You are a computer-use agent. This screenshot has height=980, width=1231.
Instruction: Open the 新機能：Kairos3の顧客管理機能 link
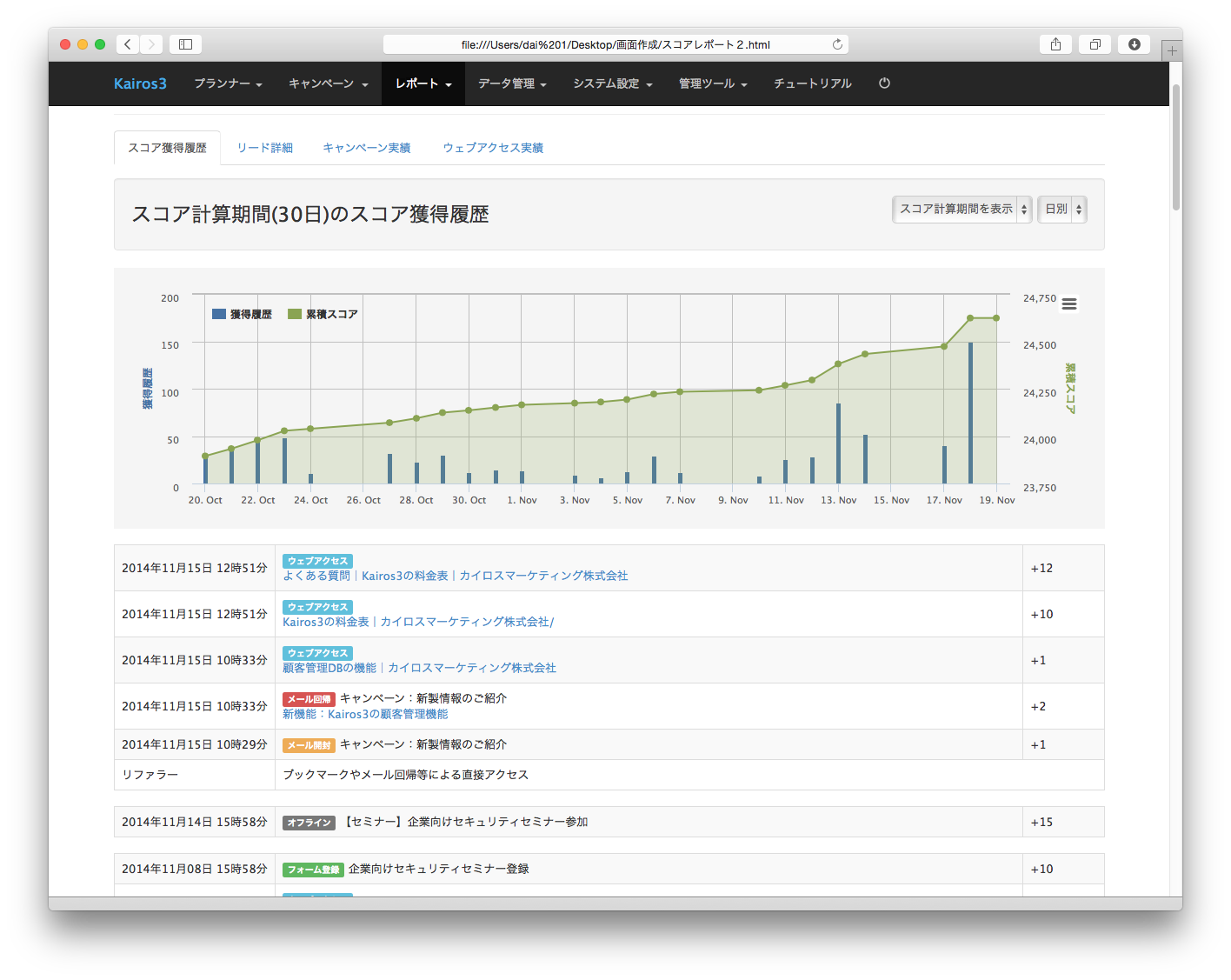click(365, 714)
